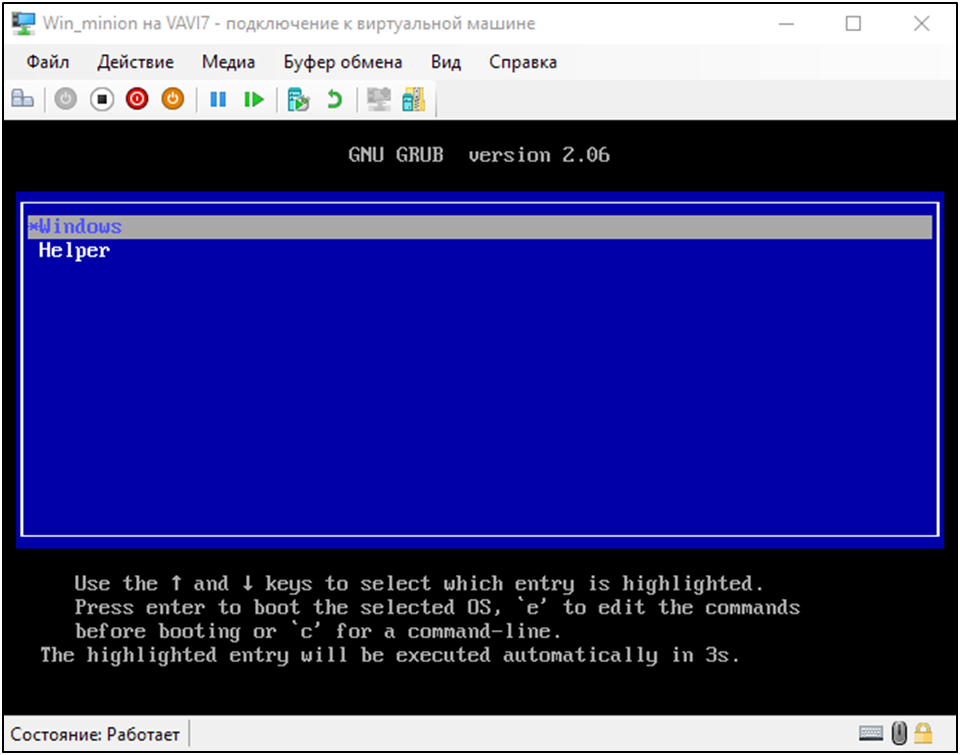Click the green Reset play icon
Screen dimensions: 960x755
(x=254, y=99)
